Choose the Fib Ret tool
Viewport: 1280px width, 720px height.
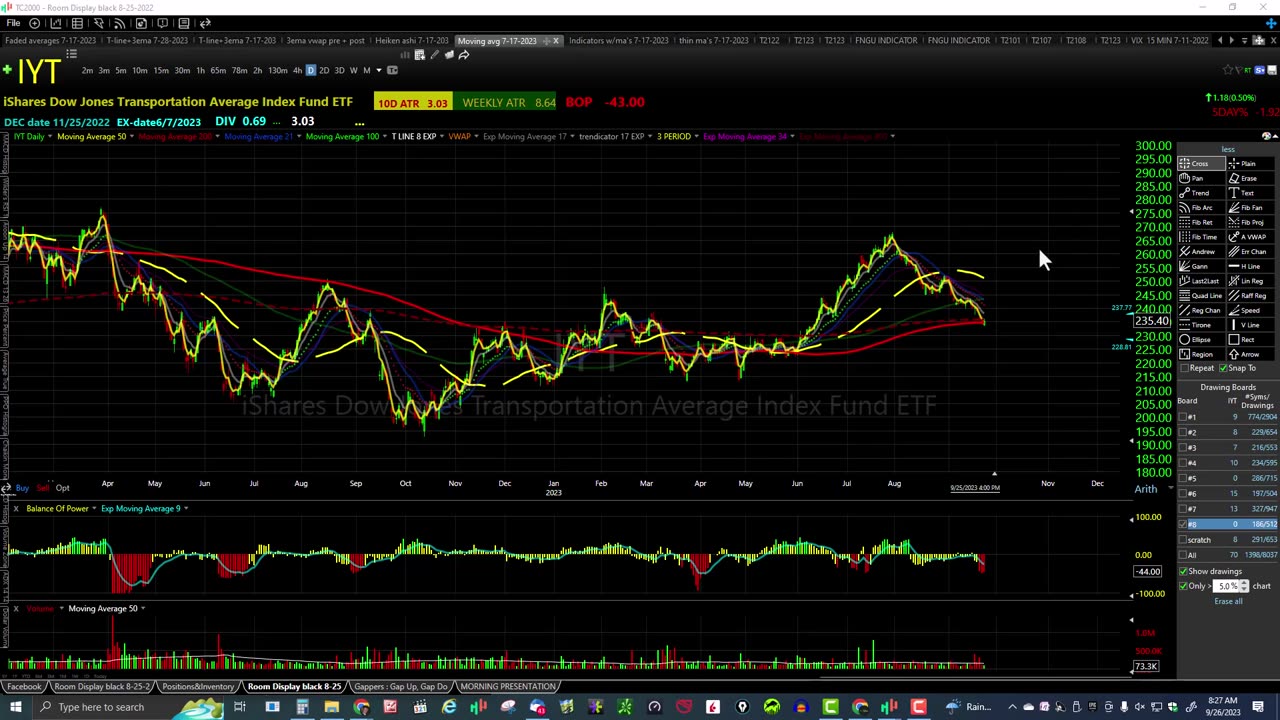coord(1202,222)
